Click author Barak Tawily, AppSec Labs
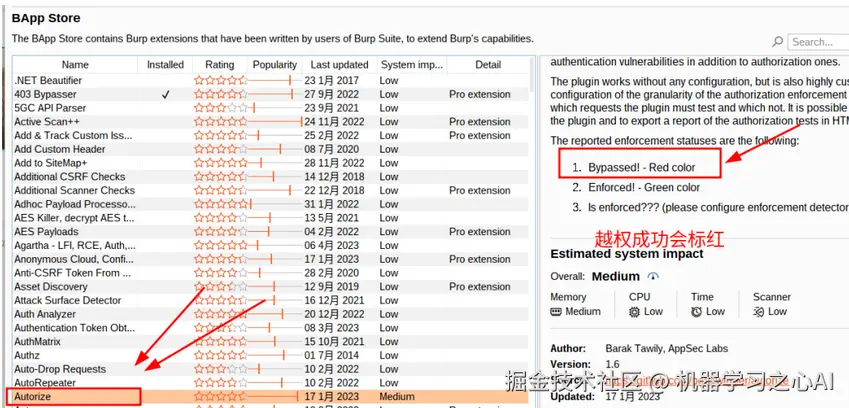849x408 pixels. point(667,348)
